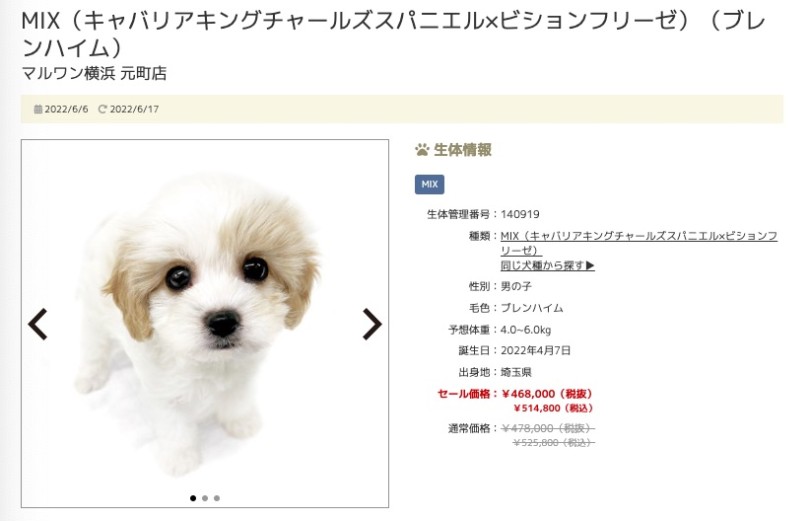
Task: Select the third carousel dot
Action: [x=217, y=498]
